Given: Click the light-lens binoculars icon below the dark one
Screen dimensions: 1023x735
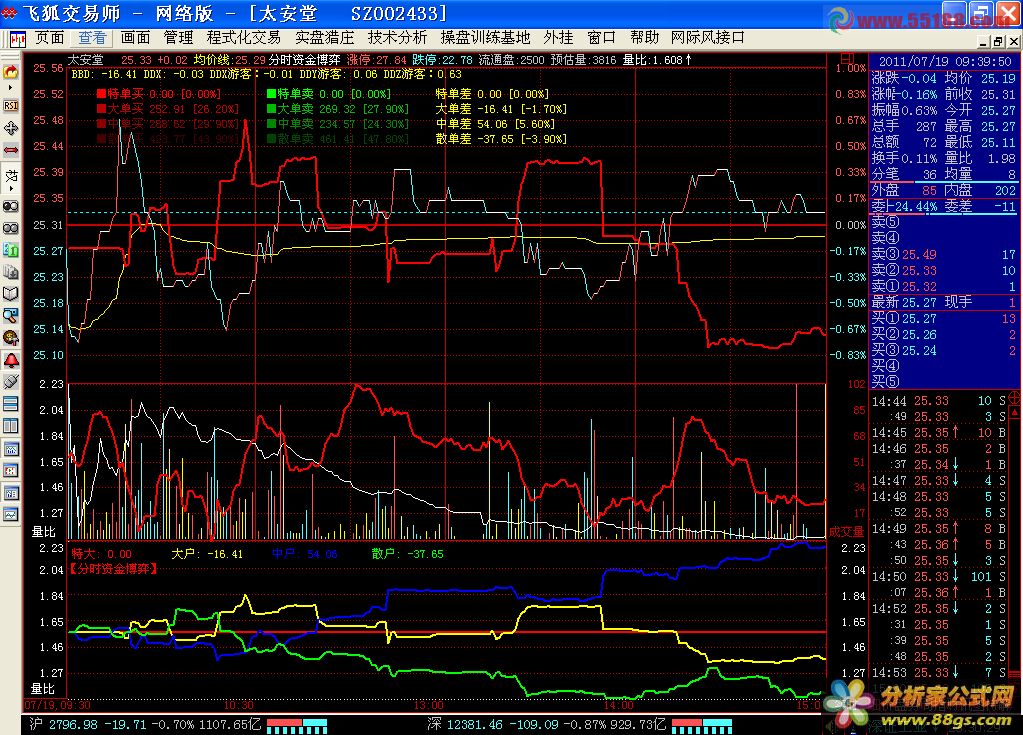Looking at the screenshot, I should click(x=11, y=228).
